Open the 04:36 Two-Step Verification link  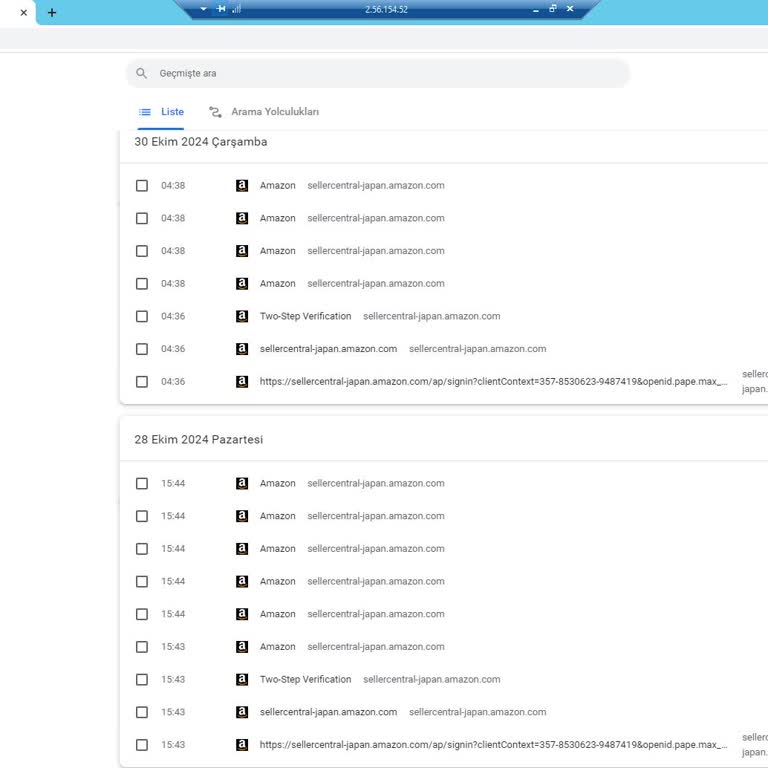pyautogui.click(x=305, y=316)
